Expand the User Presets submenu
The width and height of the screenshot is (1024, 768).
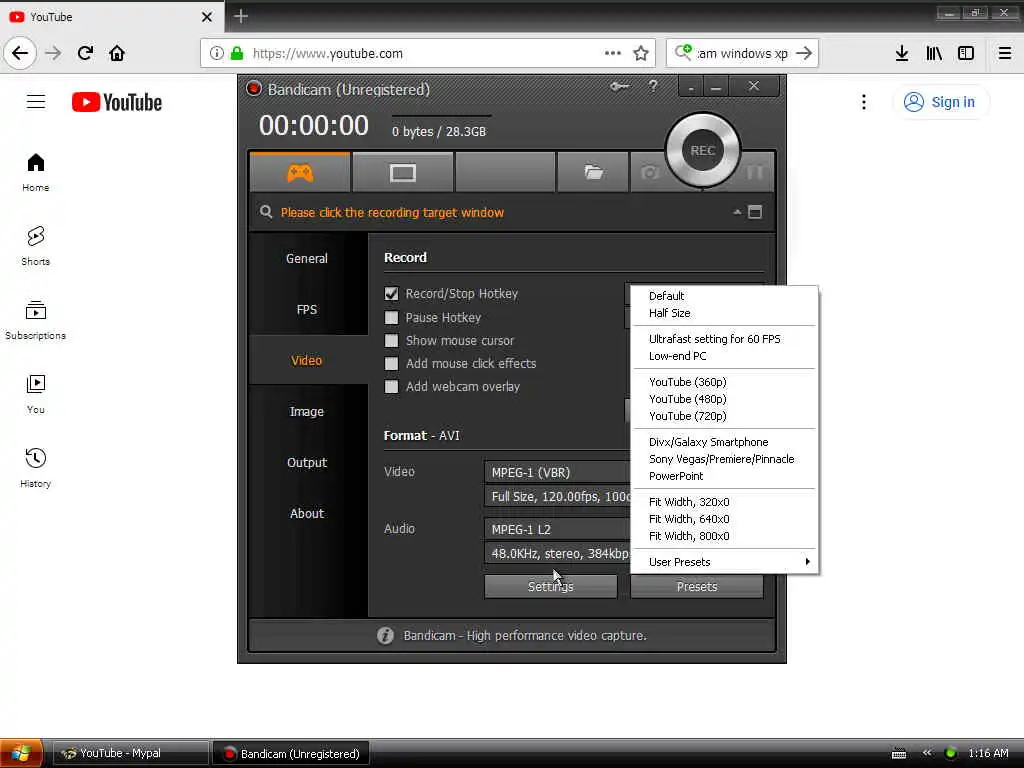tap(724, 562)
